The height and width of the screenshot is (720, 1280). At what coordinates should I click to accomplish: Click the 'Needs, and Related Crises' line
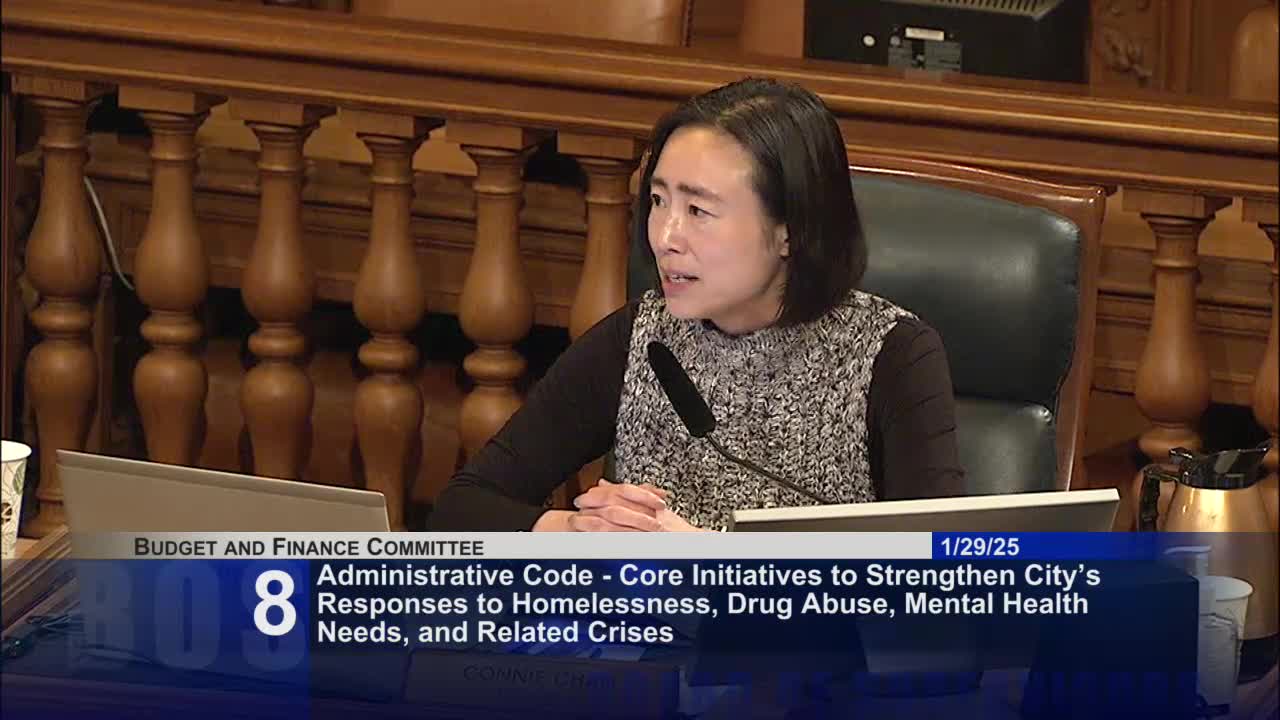click(495, 632)
